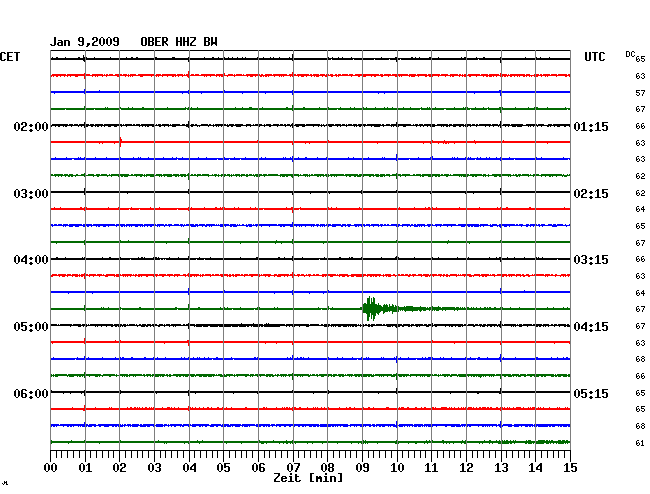Click the '14' minute axis tick label
This screenshot has height=494, width=650.
(535, 467)
